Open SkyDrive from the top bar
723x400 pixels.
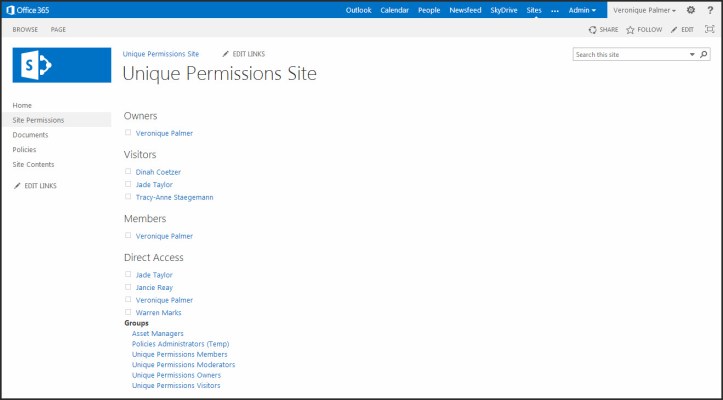[504, 10]
